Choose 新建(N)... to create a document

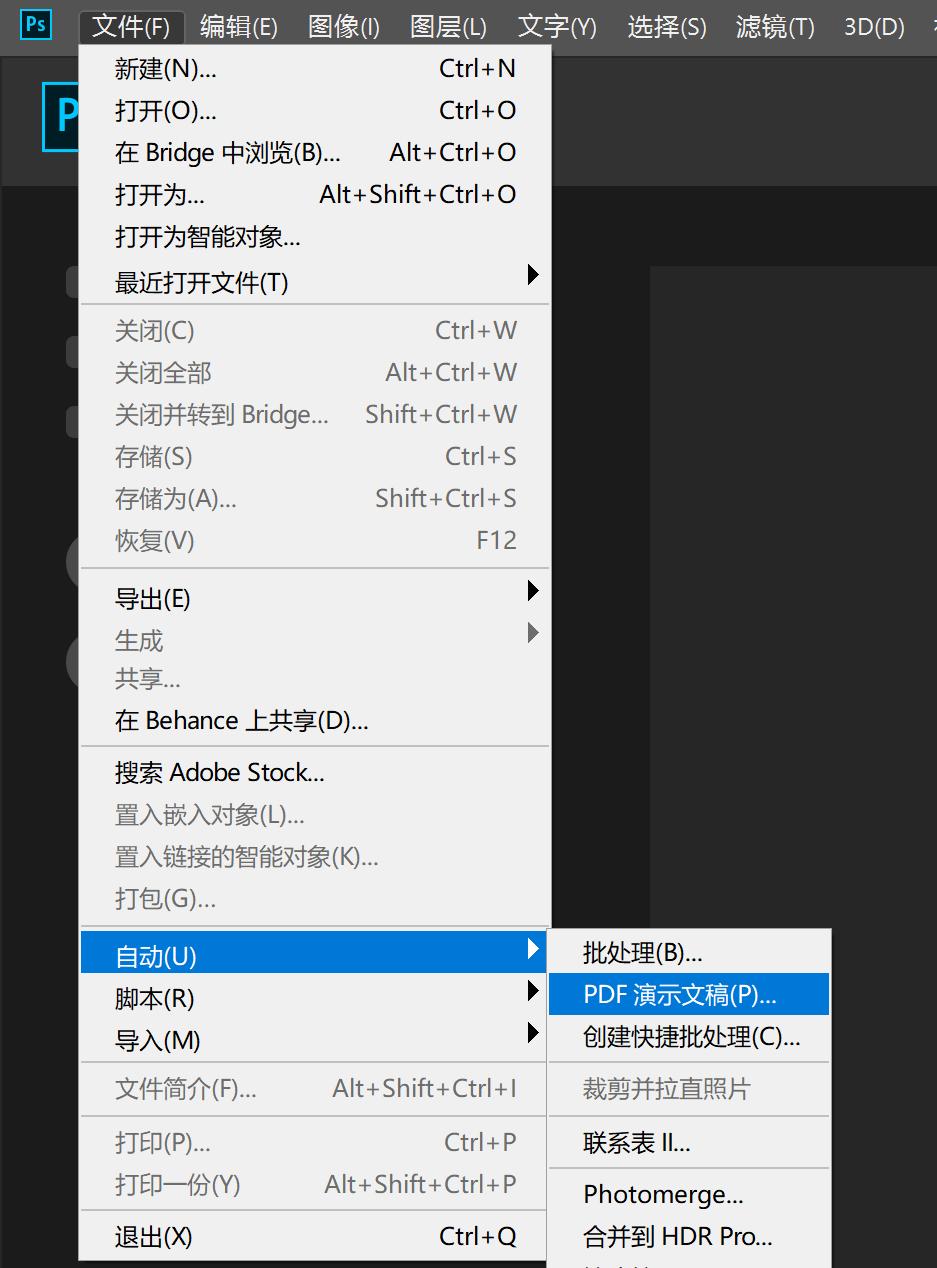(x=315, y=69)
